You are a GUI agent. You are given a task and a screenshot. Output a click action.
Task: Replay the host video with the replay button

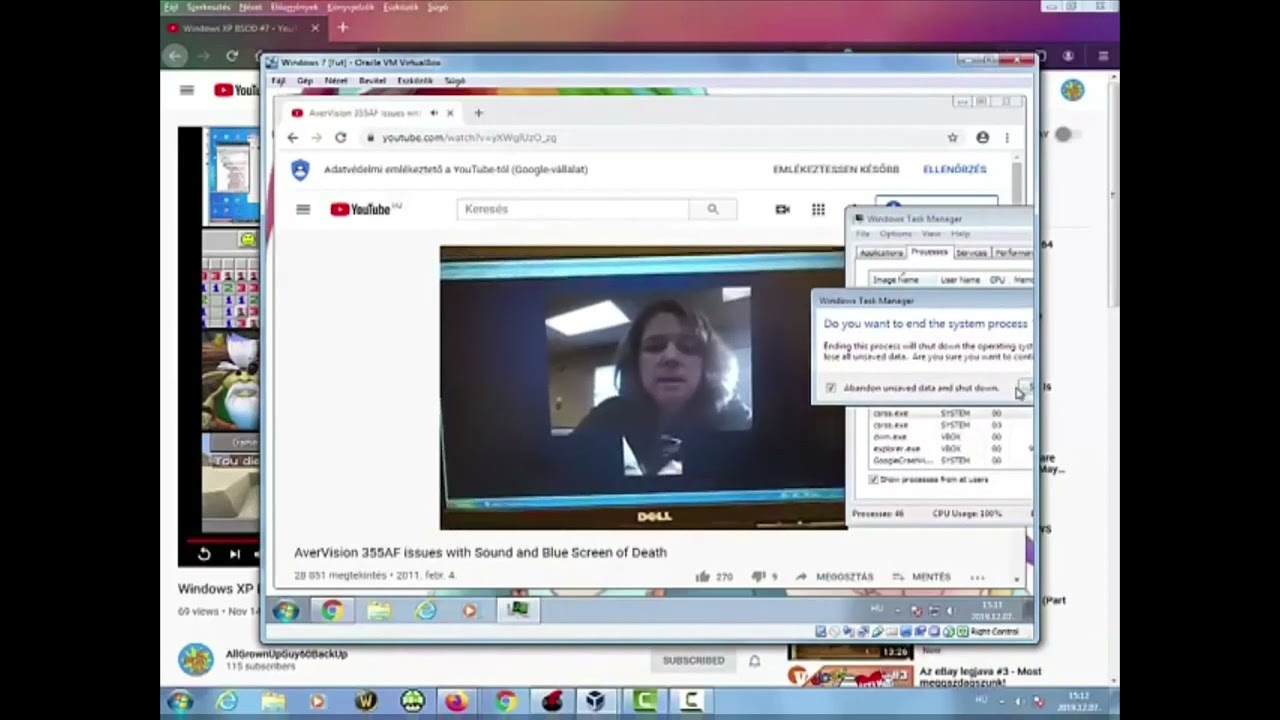204,554
